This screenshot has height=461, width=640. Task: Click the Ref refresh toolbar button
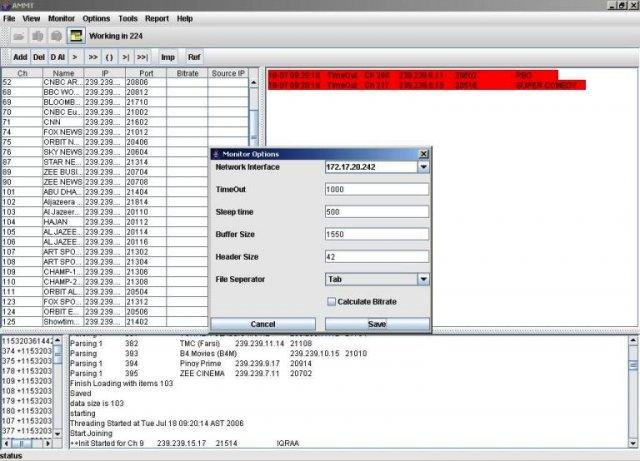coord(194,57)
